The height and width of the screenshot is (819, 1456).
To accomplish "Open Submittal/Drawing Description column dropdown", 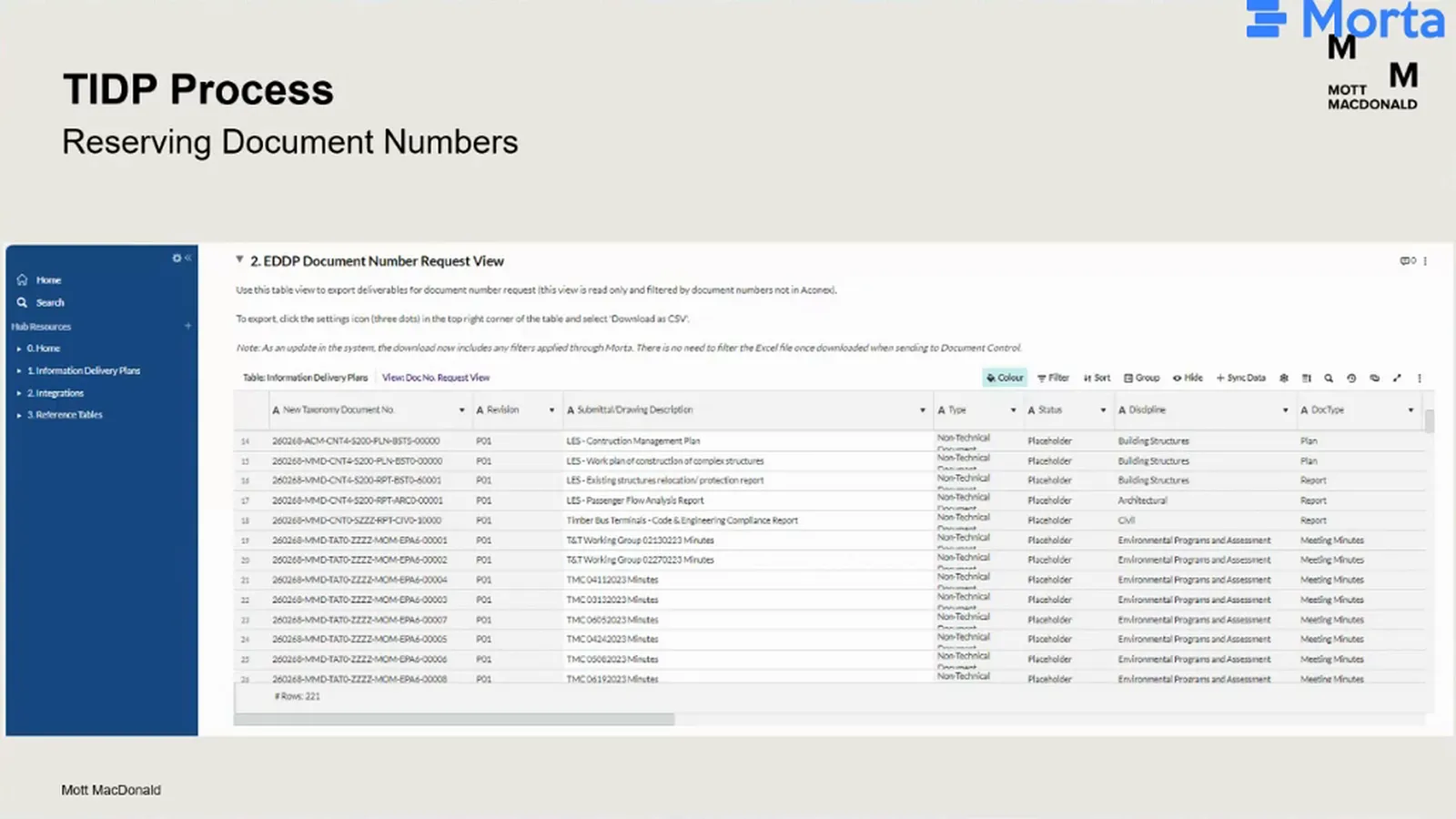I will (x=922, y=410).
